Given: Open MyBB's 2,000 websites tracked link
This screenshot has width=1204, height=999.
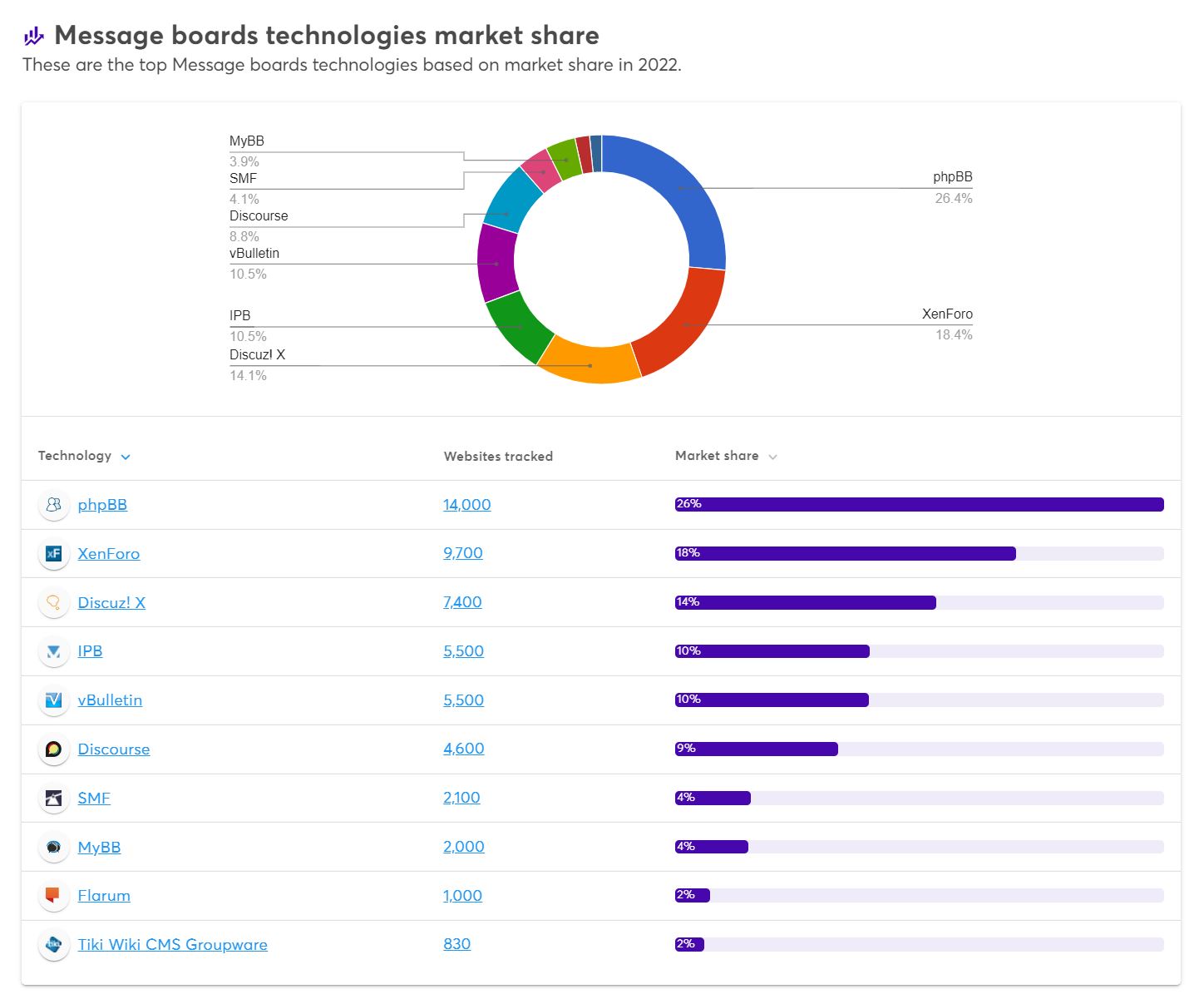Looking at the screenshot, I should click(464, 847).
